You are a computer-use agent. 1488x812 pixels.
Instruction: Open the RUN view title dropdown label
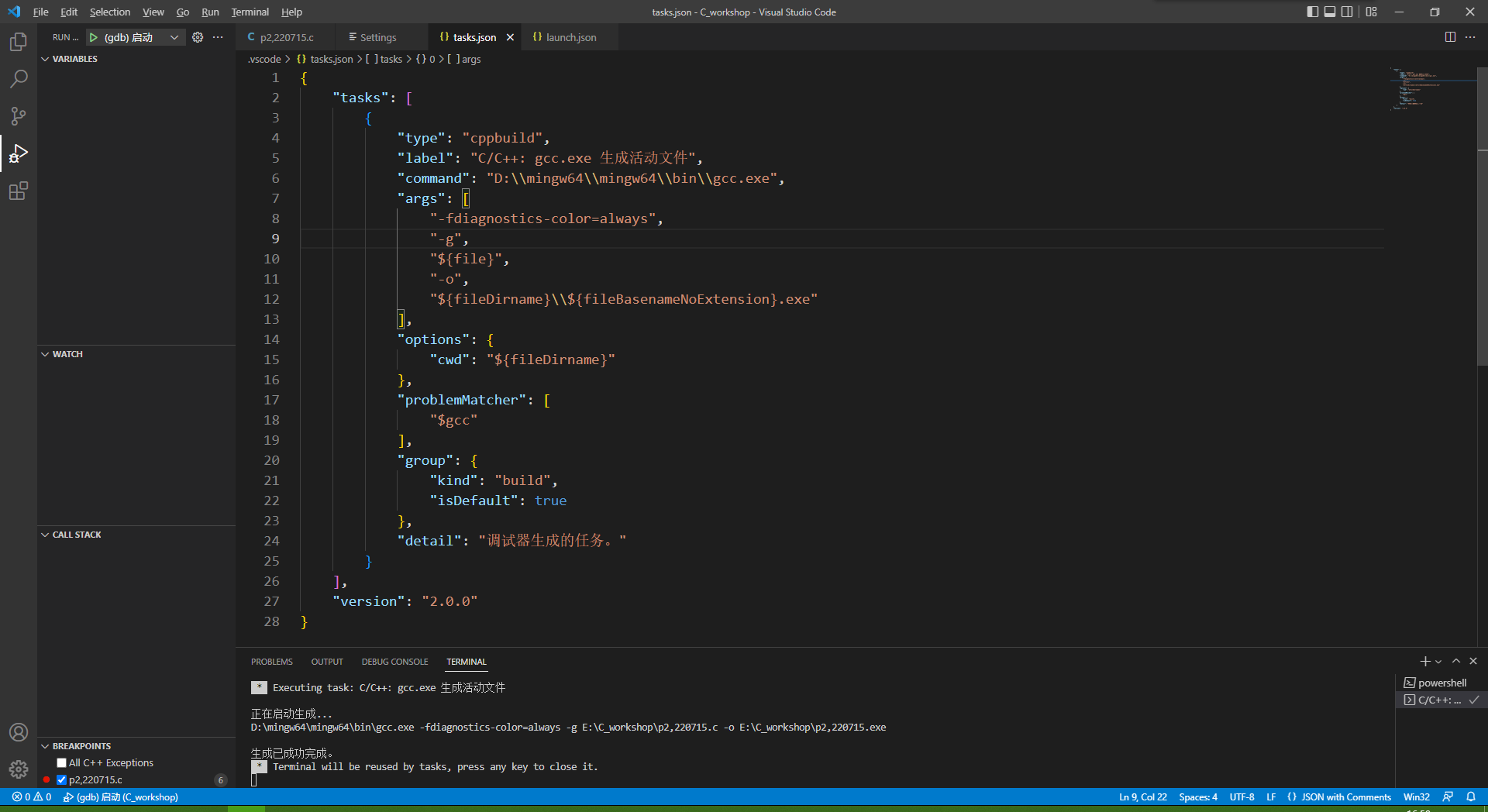(x=65, y=37)
